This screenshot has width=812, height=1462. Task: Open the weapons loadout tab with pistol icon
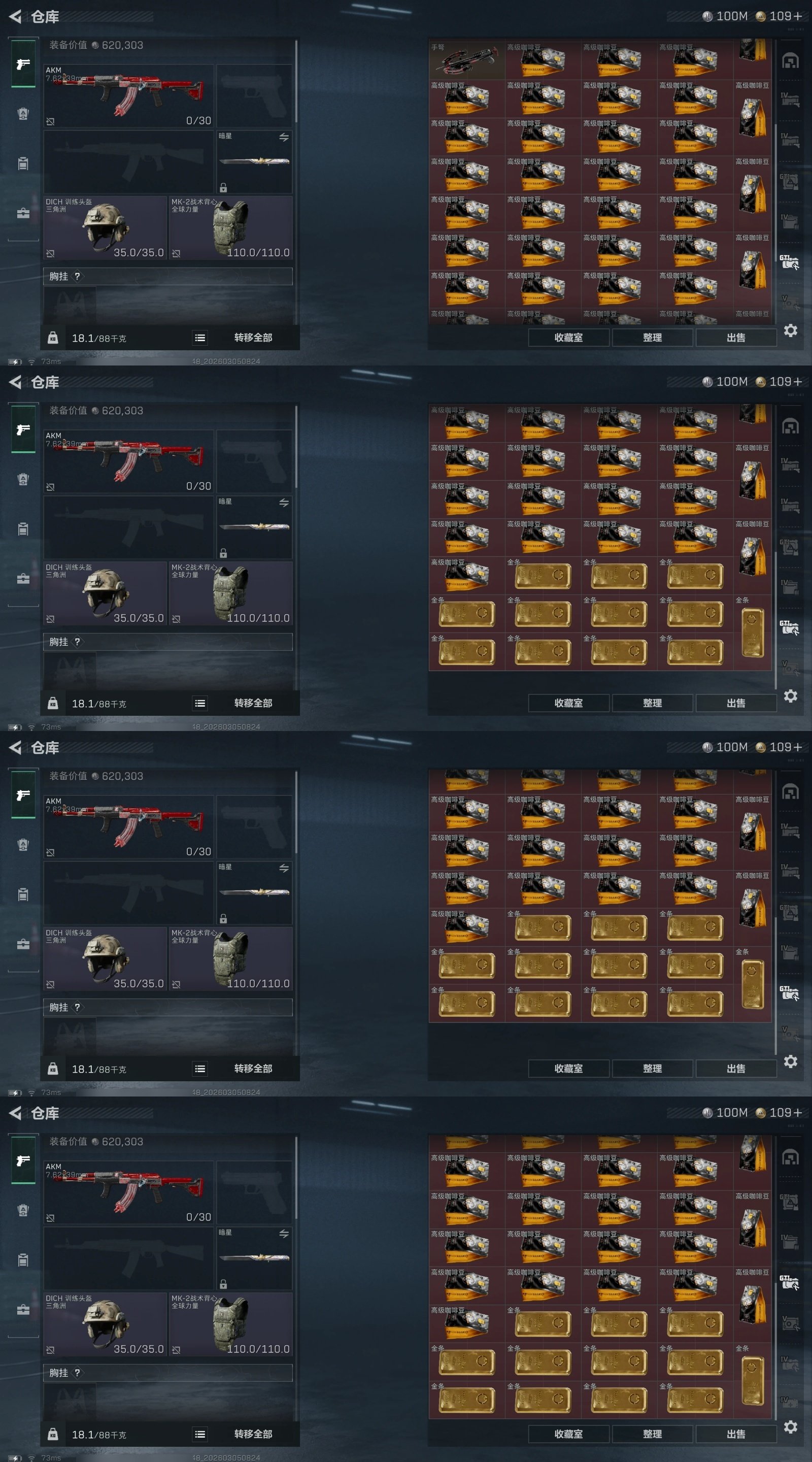coord(23,64)
